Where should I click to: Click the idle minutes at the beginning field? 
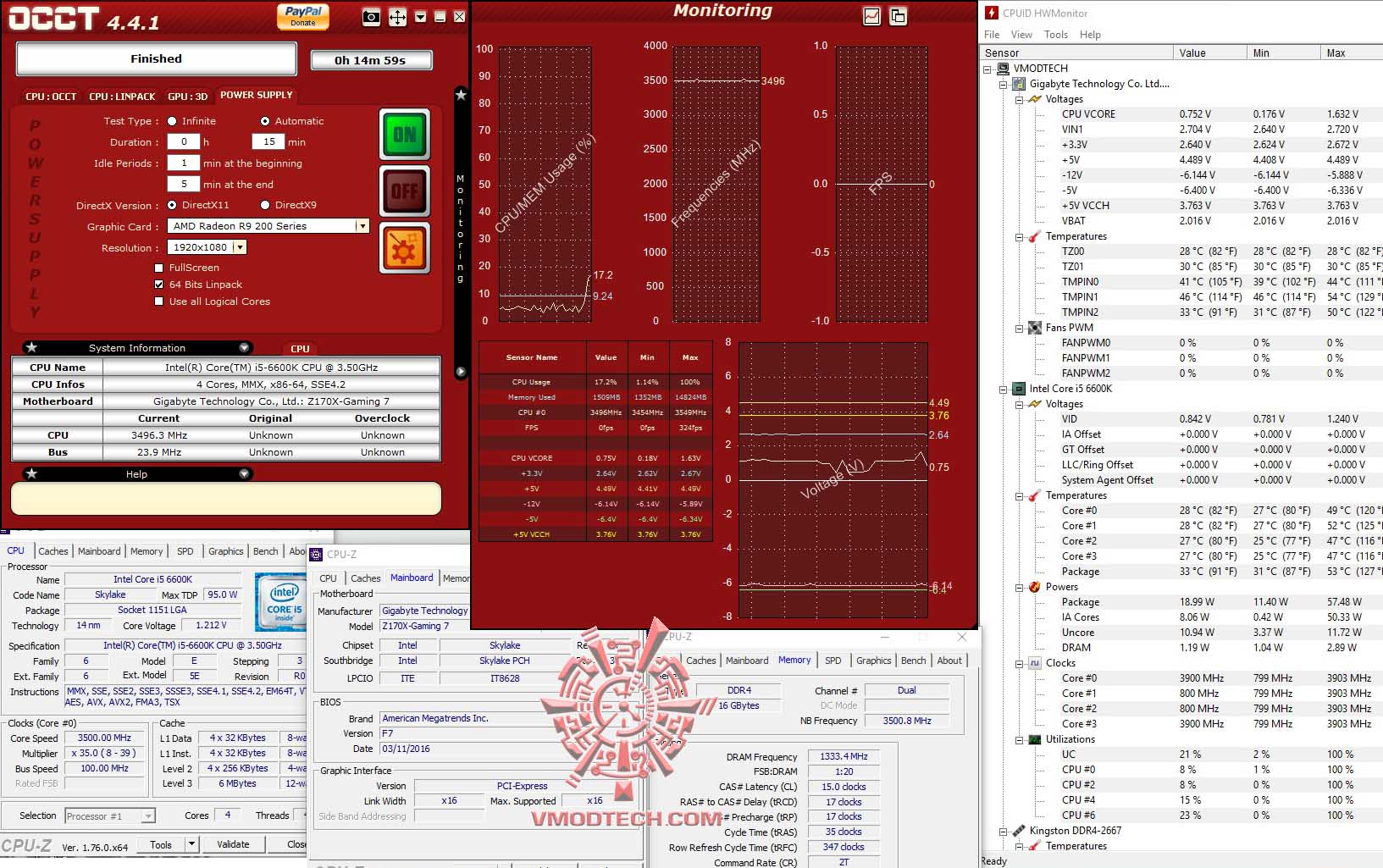(184, 163)
